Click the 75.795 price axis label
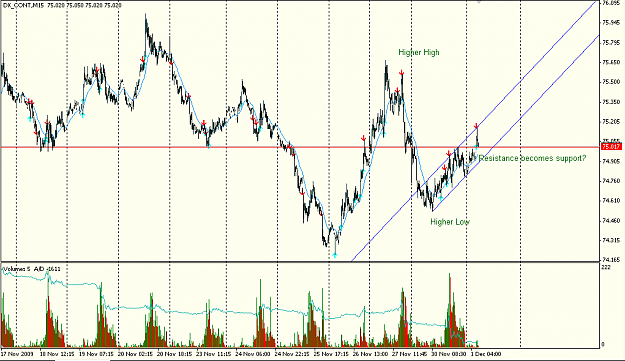Screen dimensions: 625x361 [x=611, y=42]
